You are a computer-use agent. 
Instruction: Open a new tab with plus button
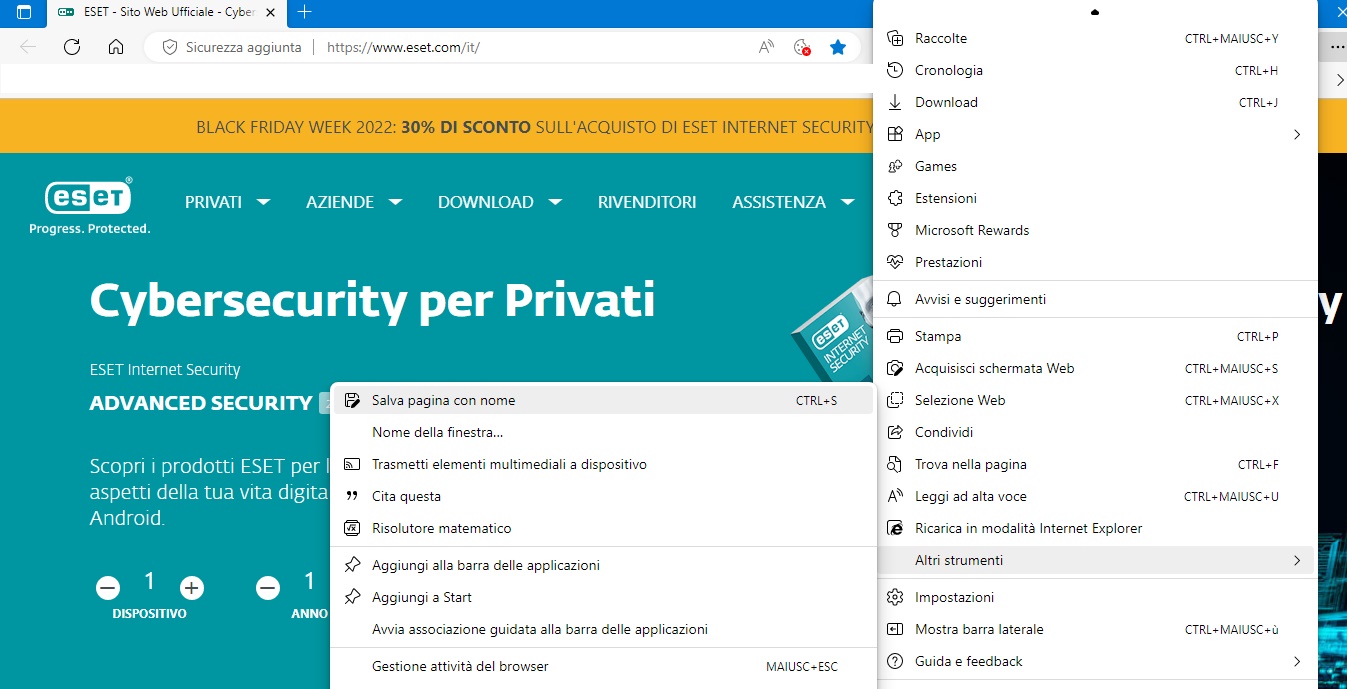click(305, 12)
